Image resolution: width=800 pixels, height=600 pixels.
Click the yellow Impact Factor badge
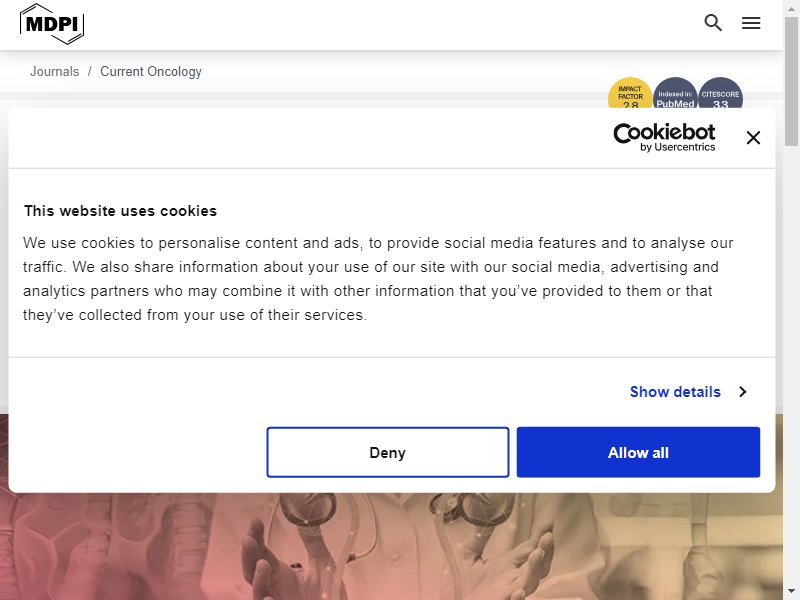pos(630,94)
